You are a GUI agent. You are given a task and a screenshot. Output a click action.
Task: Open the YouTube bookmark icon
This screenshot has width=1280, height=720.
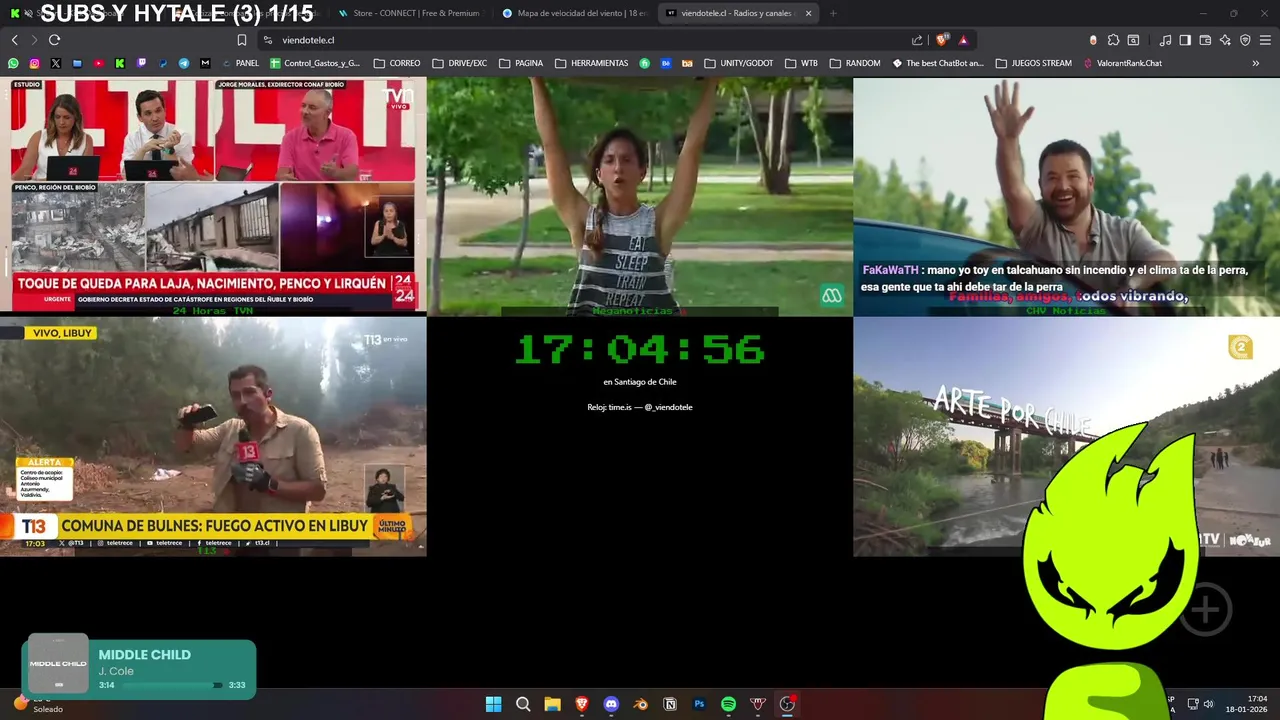[98, 63]
